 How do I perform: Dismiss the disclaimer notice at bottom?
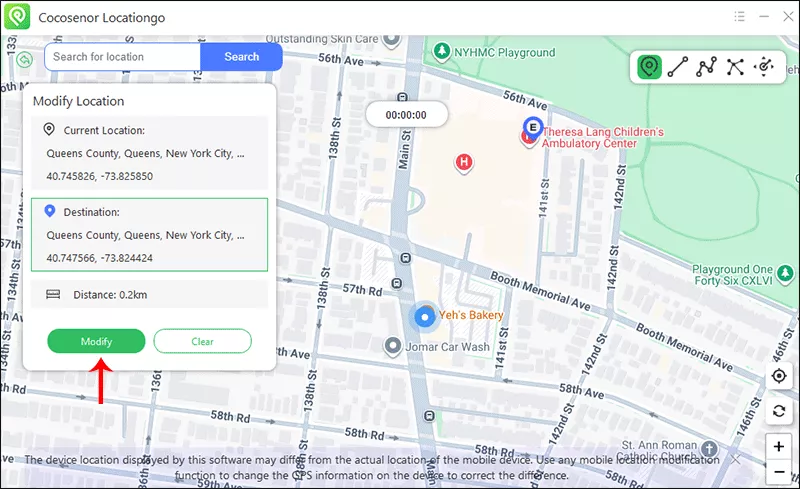tap(736, 458)
